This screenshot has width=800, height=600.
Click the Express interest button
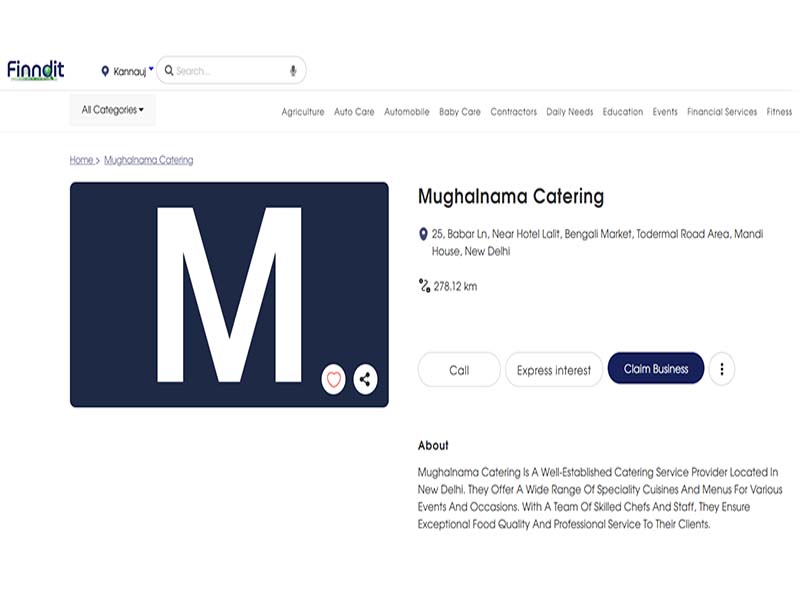(554, 370)
